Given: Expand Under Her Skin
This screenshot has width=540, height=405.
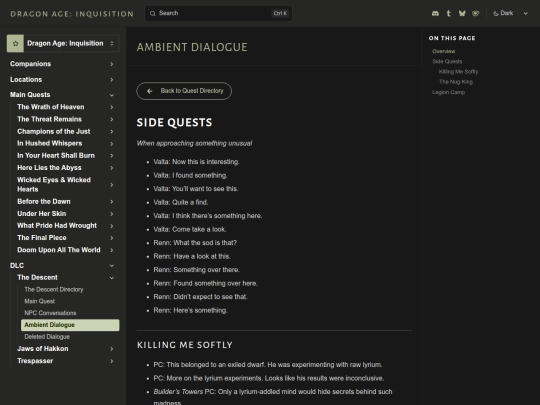Looking at the screenshot, I should 65,214.
